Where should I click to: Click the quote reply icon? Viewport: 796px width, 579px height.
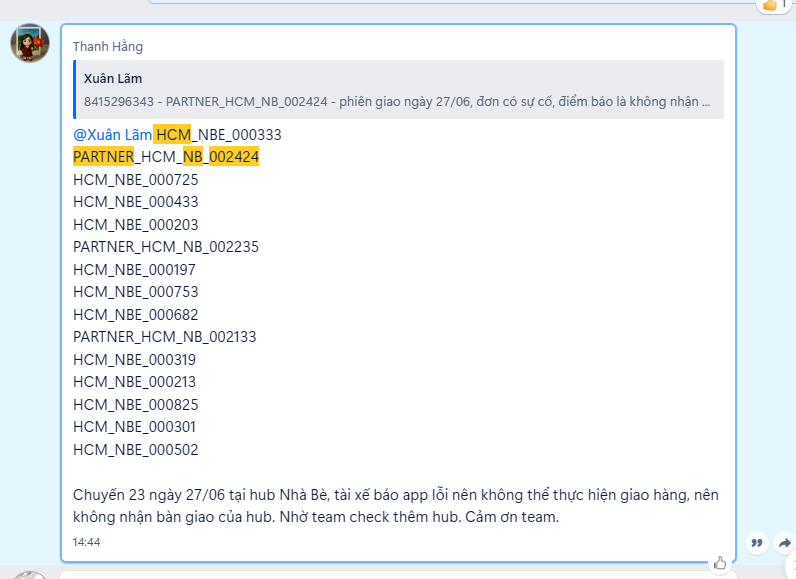point(756,543)
